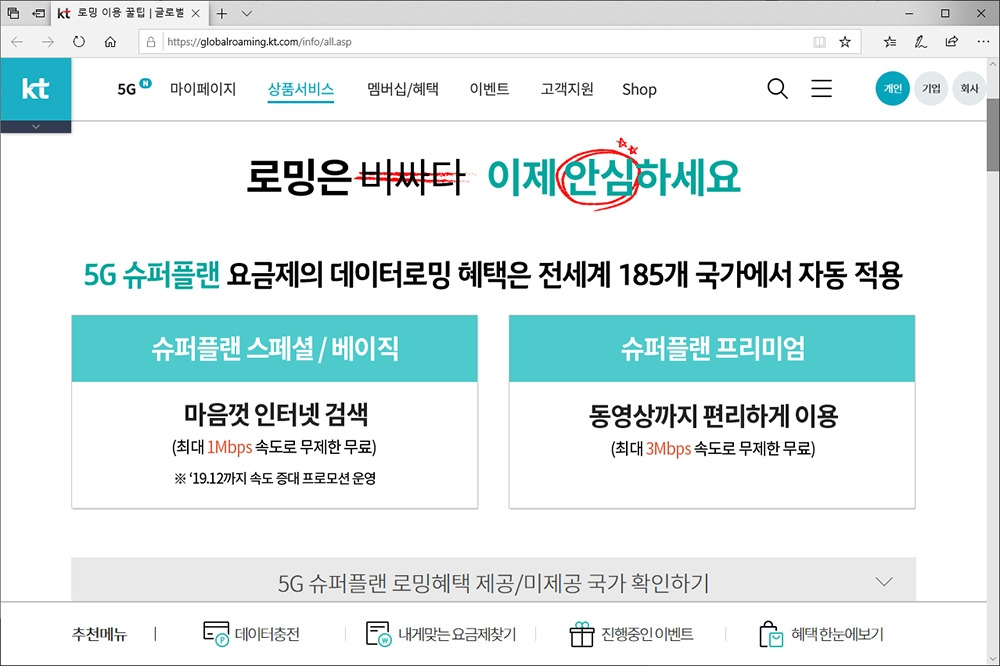Click the chevron on the 국가 확인하기 bar
Screen dimensions: 1000x666
883,582
